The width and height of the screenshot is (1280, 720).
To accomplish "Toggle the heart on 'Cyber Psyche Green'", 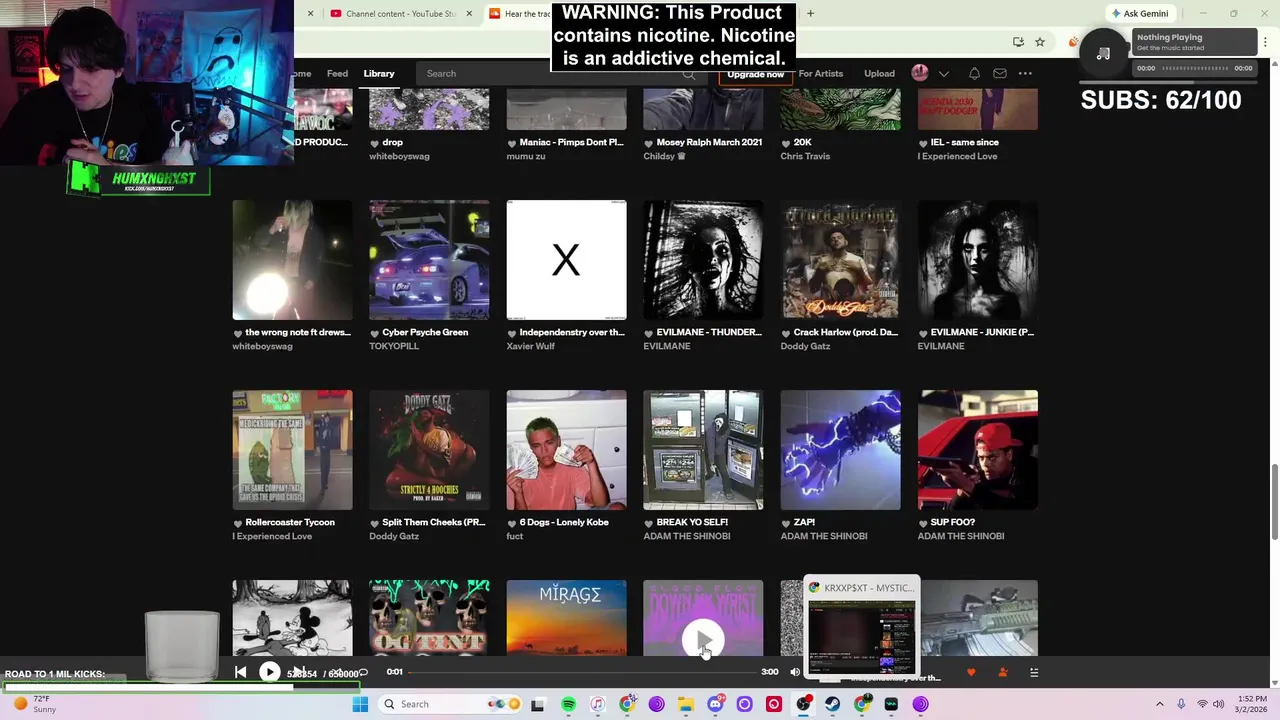I will [x=374, y=333].
